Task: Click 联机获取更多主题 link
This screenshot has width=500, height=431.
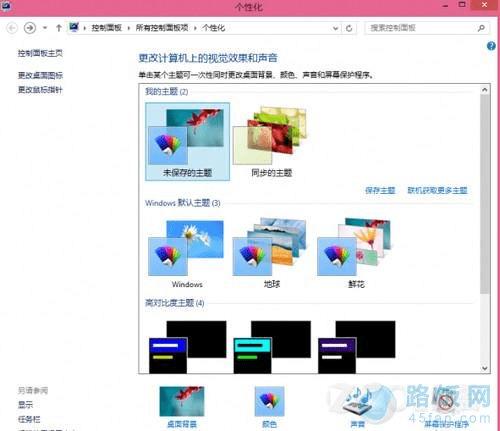Action: (x=437, y=191)
